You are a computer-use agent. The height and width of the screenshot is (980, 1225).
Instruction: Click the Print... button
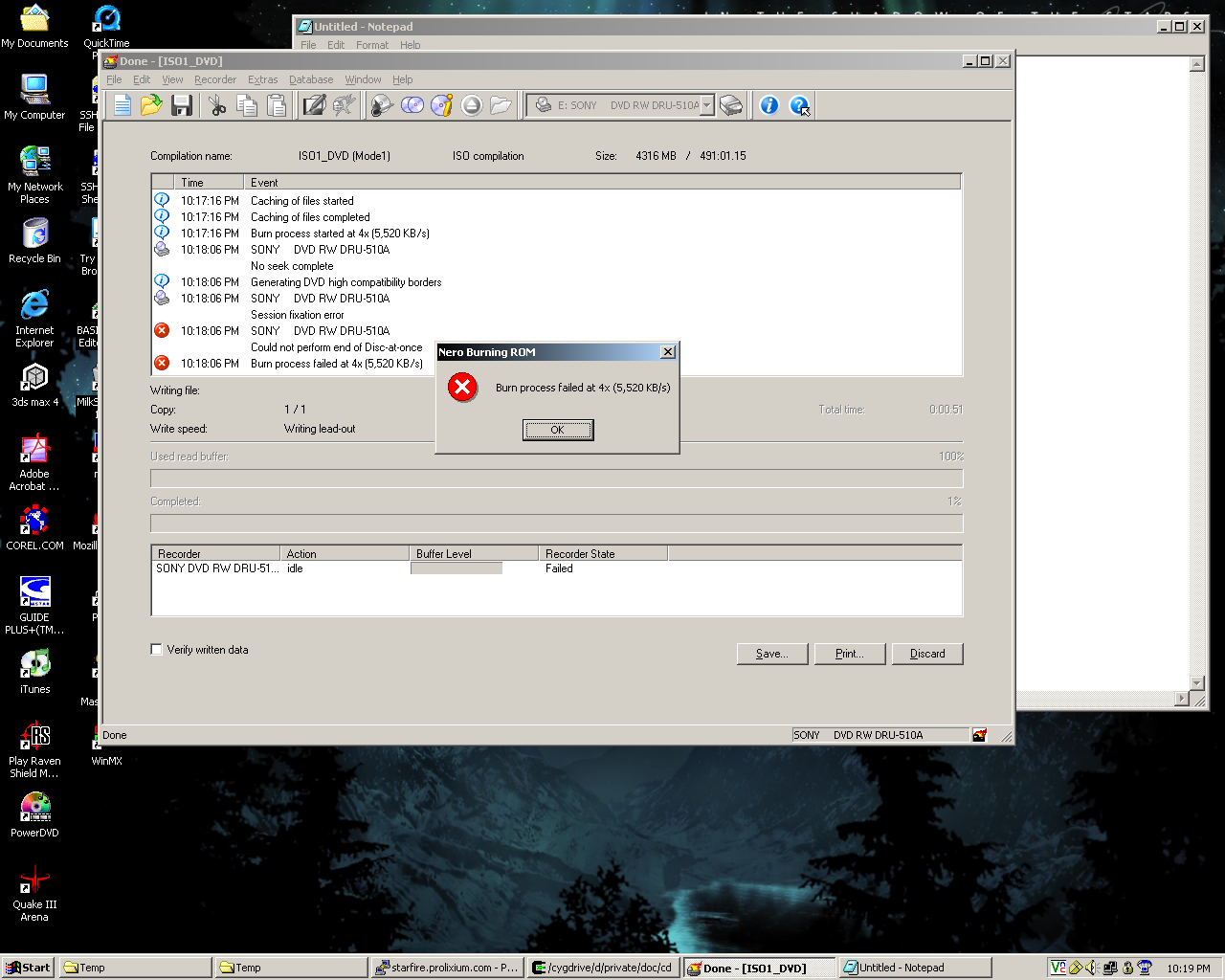pyautogui.click(x=850, y=654)
